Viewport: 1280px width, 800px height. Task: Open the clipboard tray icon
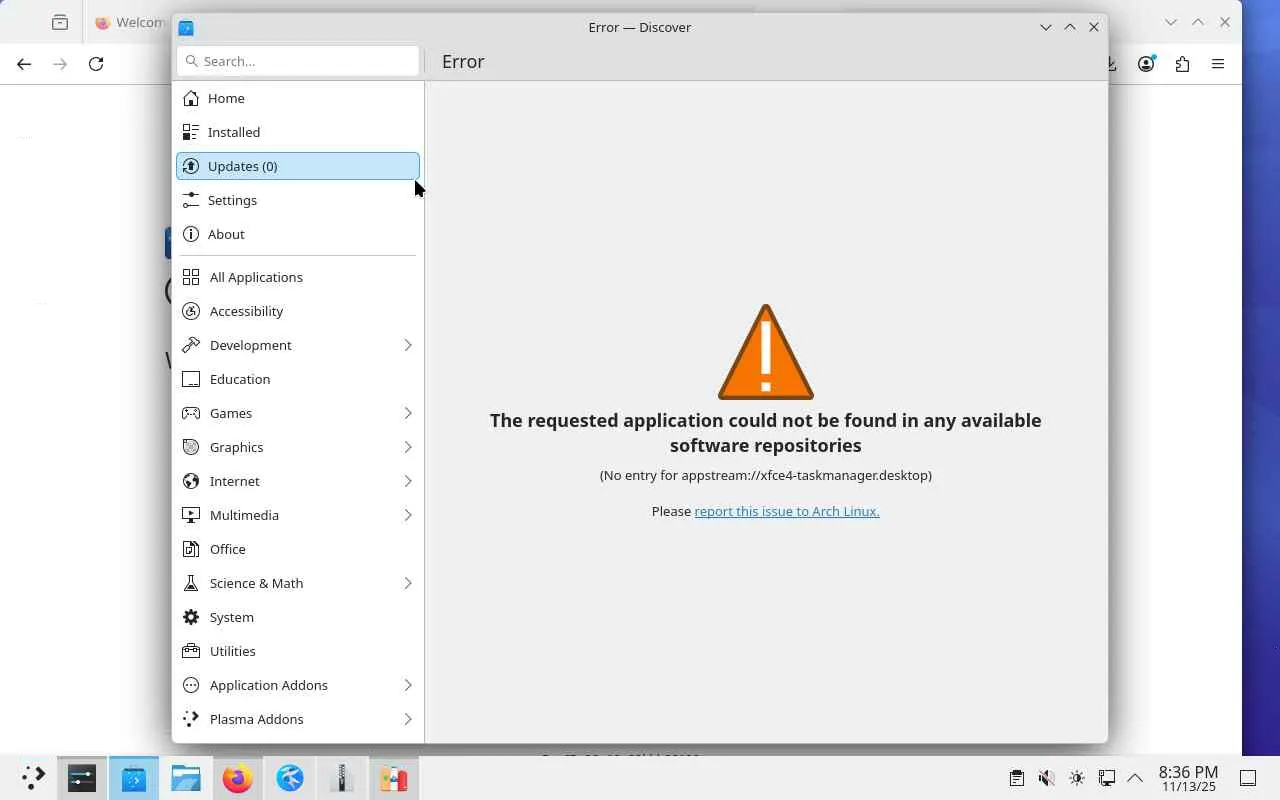(1016, 778)
